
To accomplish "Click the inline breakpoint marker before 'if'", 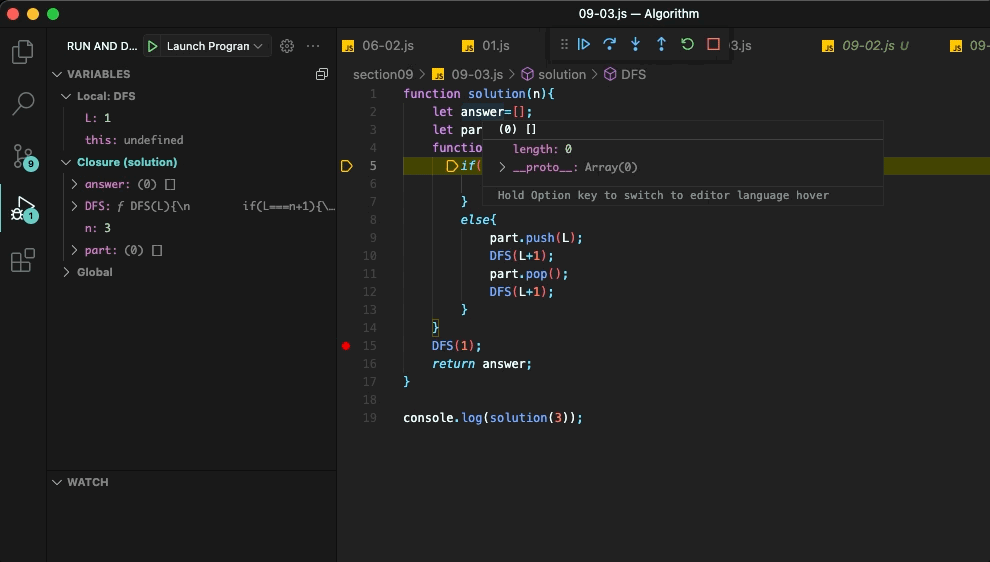I will [x=452, y=166].
